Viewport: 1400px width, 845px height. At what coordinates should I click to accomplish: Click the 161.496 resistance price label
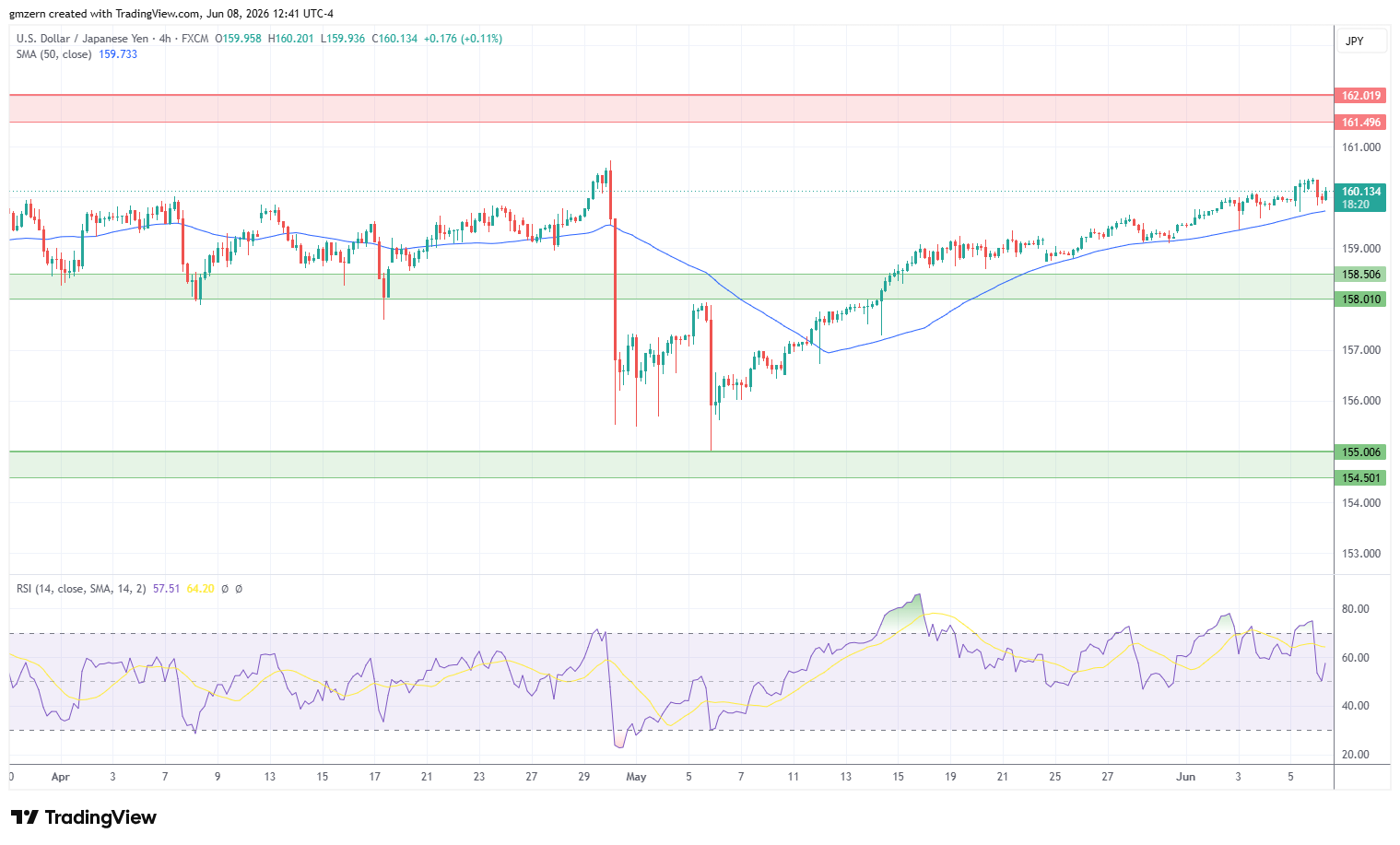tap(1360, 122)
